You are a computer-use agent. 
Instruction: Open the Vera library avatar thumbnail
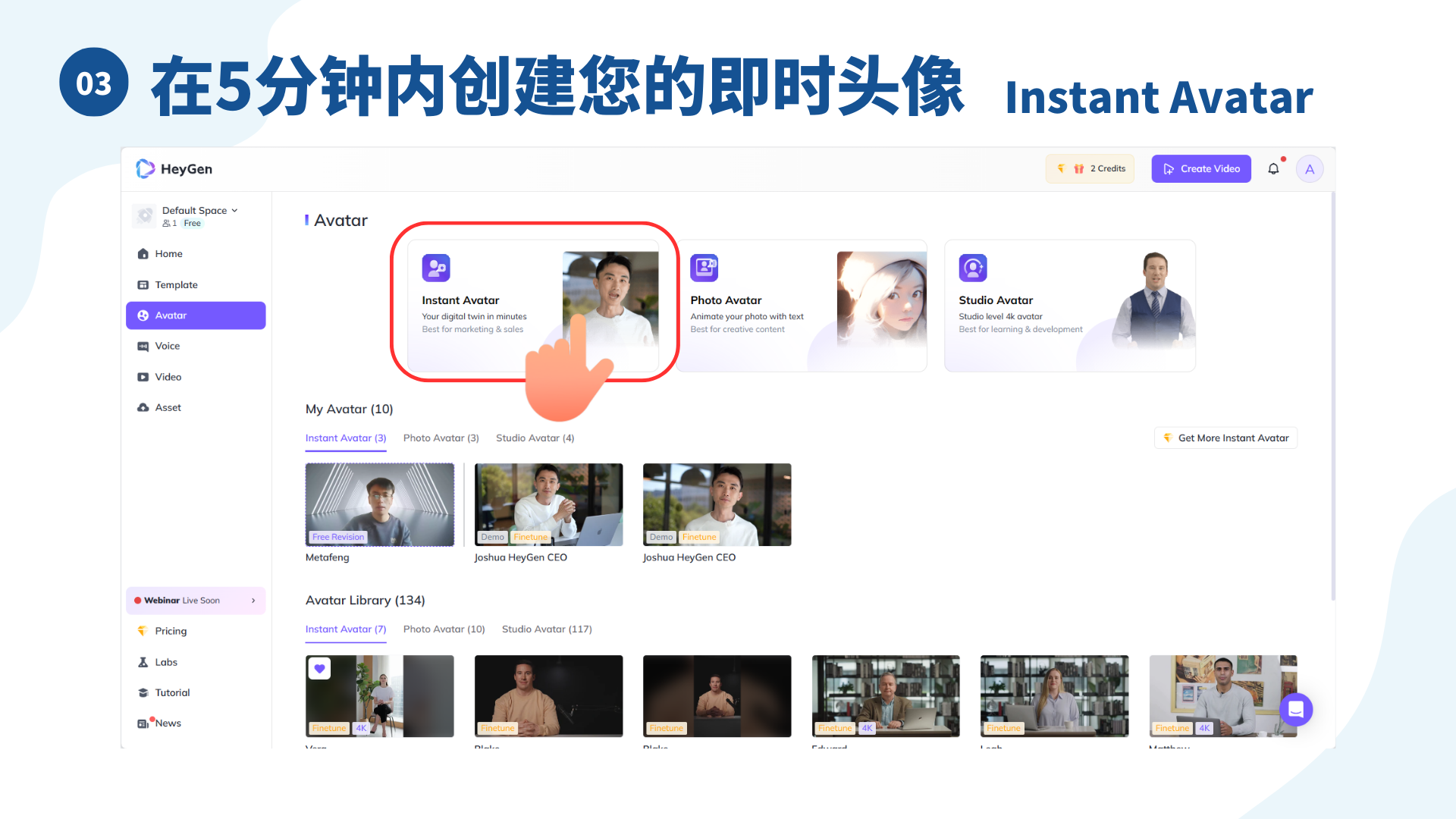380,696
